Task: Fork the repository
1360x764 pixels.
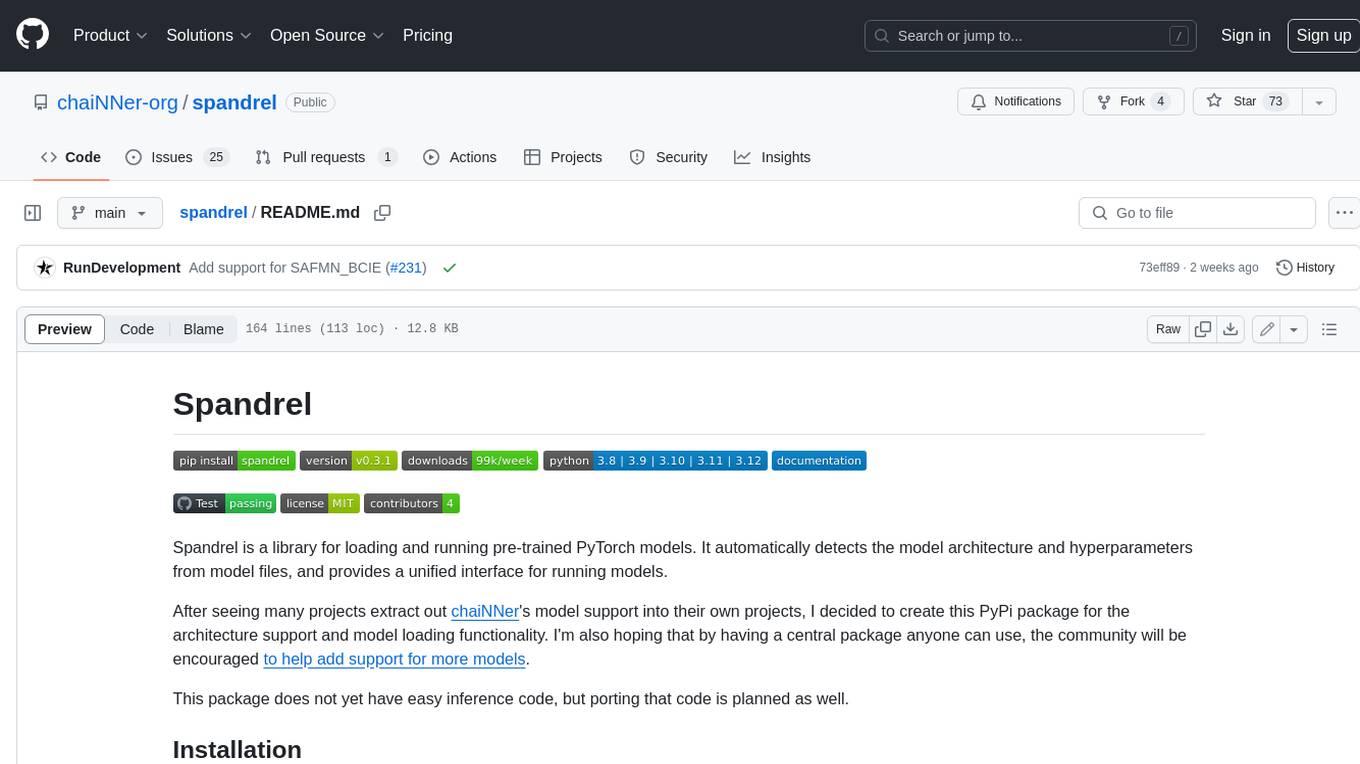Action: coord(1133,102)
